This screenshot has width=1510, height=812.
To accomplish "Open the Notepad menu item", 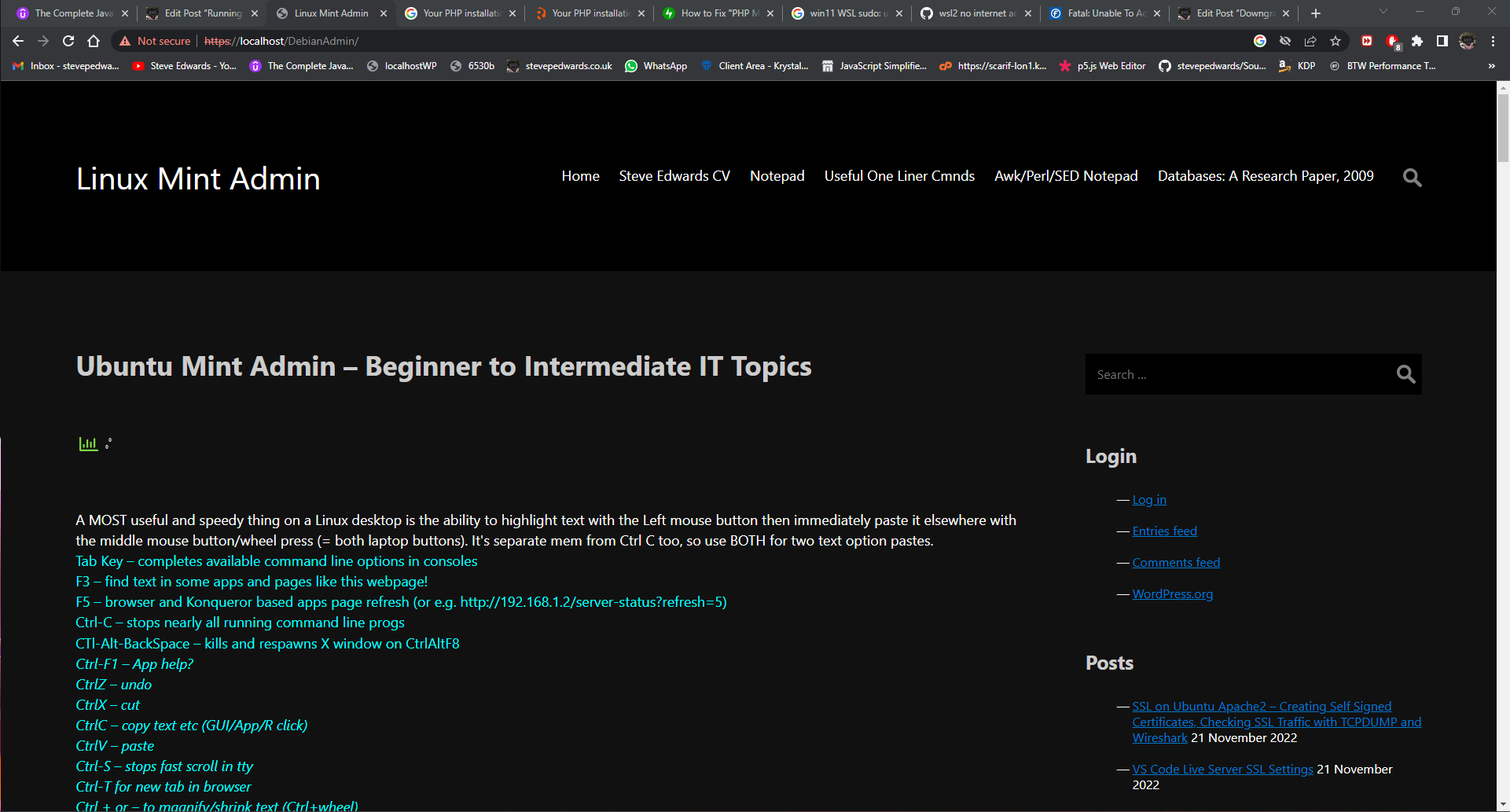I will (777, 176).
